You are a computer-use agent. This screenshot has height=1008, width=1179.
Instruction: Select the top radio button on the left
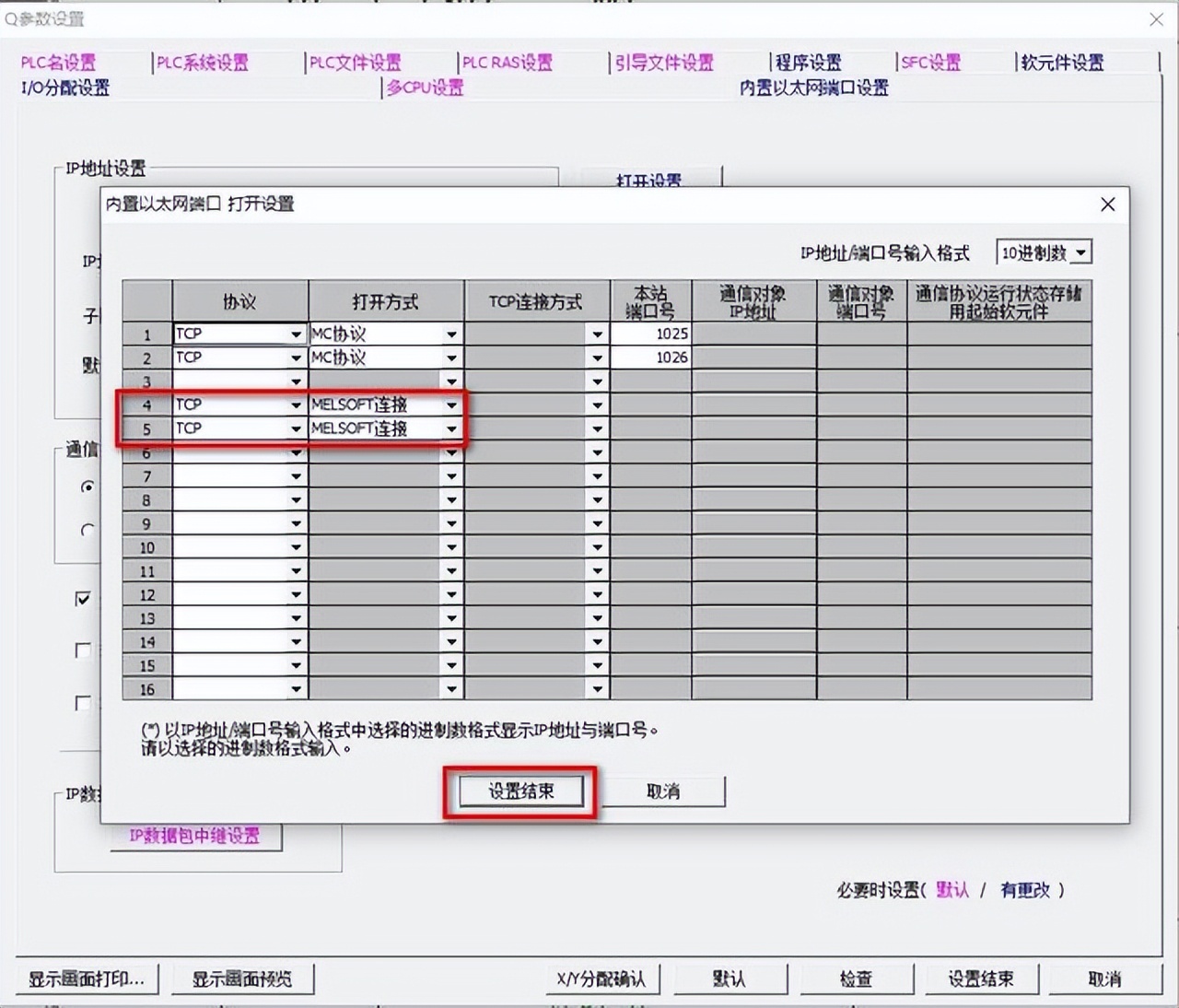88,486
